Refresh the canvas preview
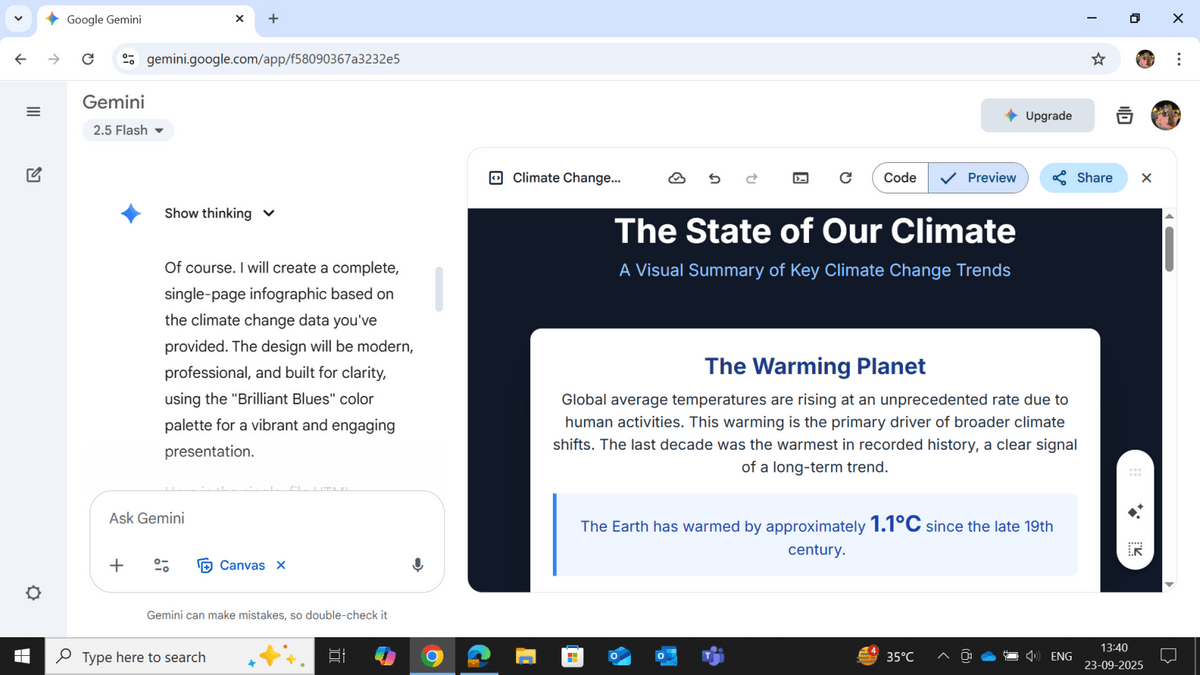Image resolution: width=1200 pixels, height=675 pixels. click(x=845, y=178)
